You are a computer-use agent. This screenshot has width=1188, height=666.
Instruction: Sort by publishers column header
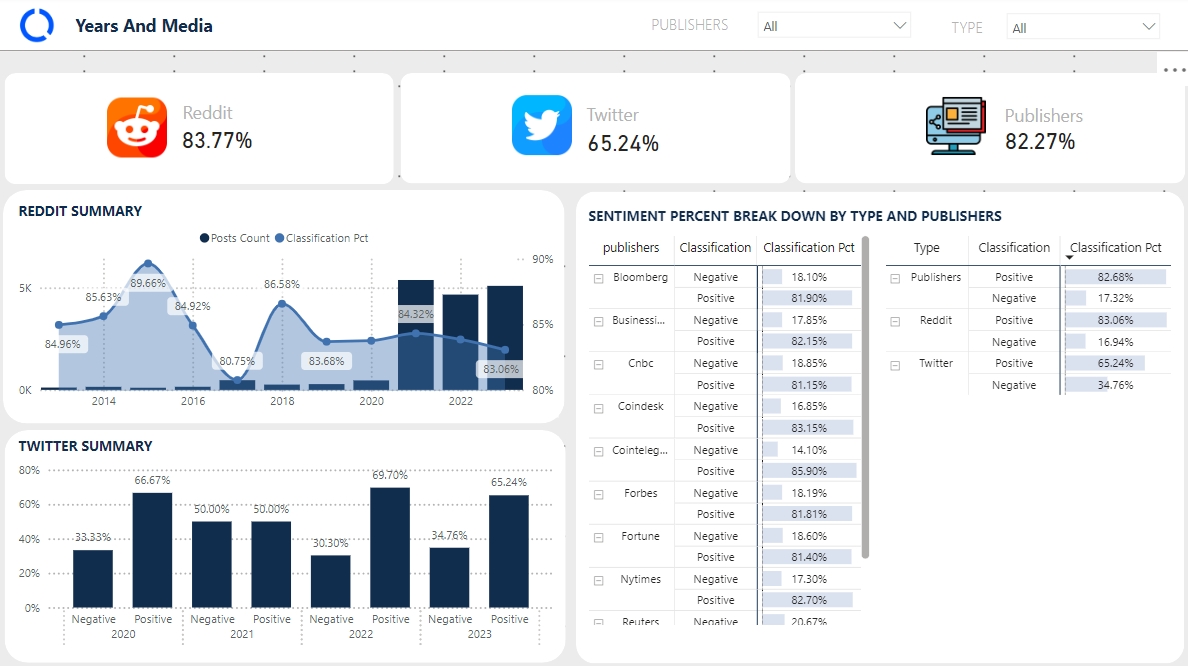[630, 248]
